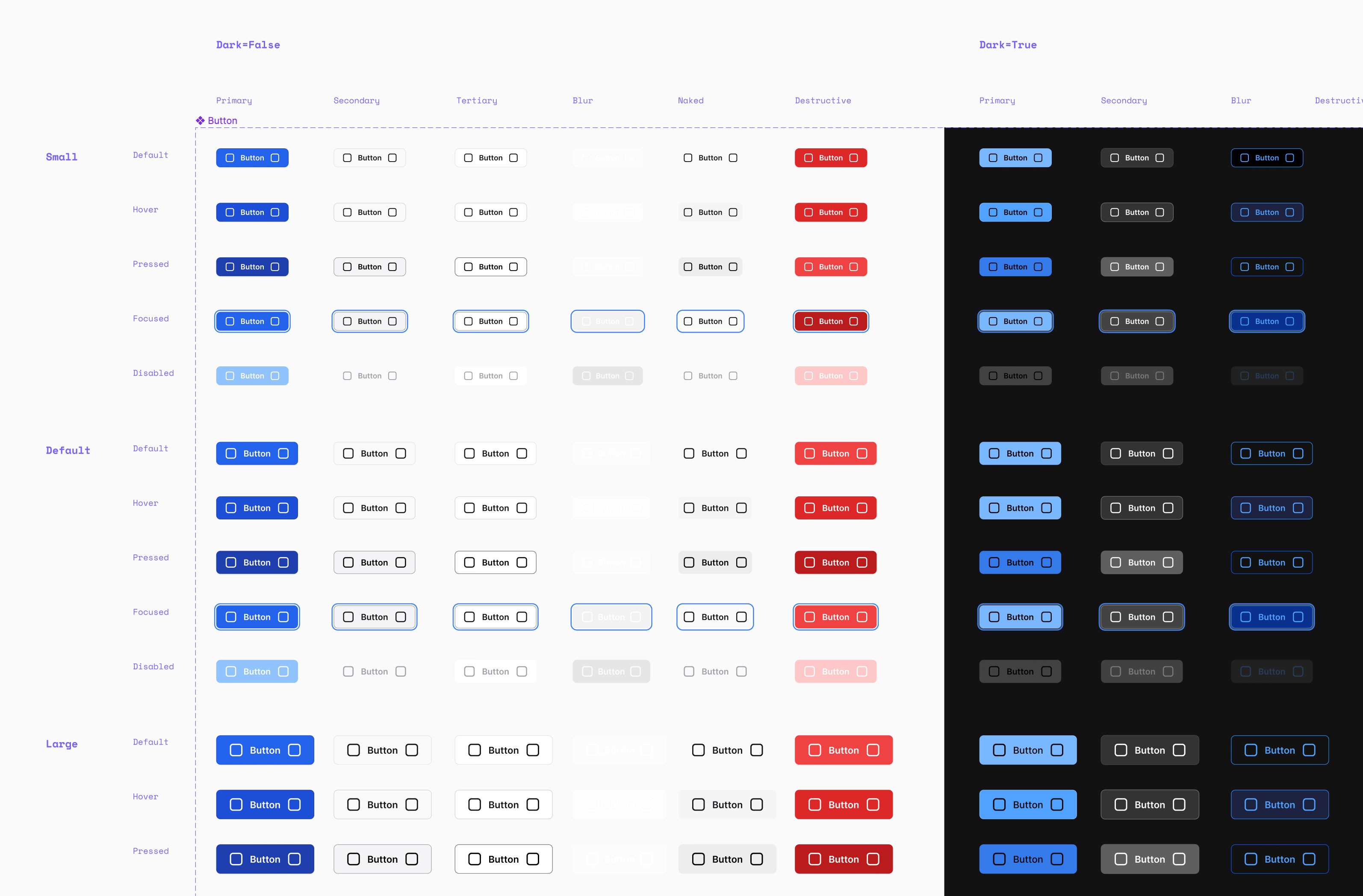Click right icon of Default-size Pressed Destructive light button

pyautogui.click(x=862, y=562)
